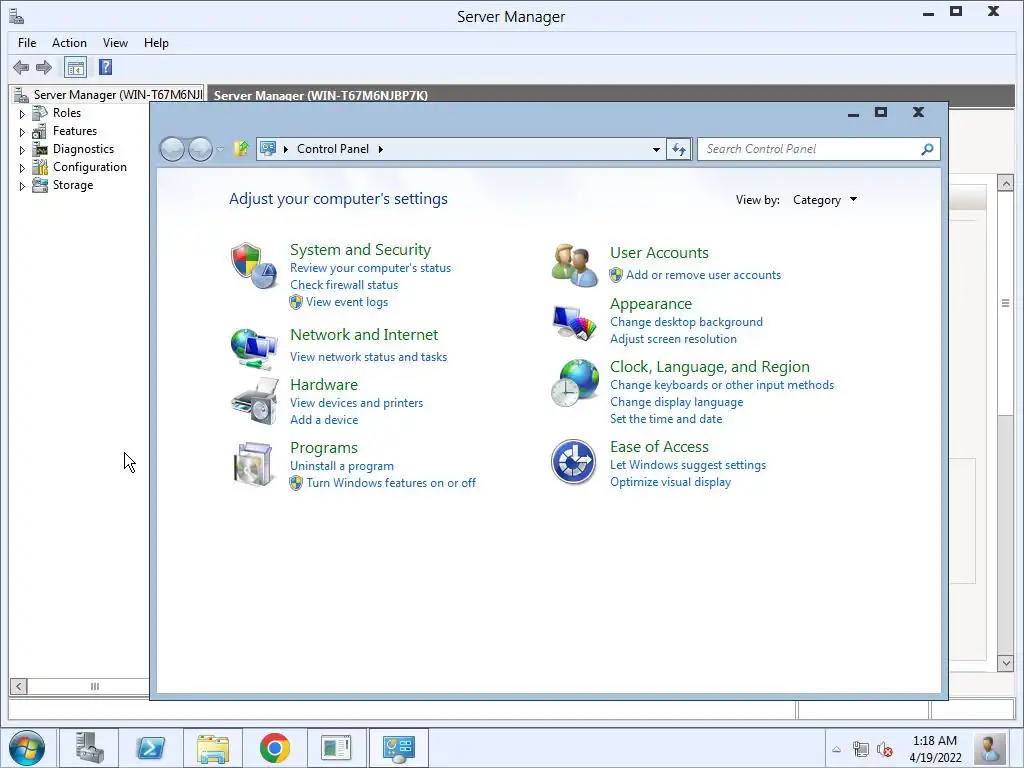The height and width of the screenshot is (768, 1024).
Task: Click the Control Panel breadcrumb text
Action: pos(333,149)
